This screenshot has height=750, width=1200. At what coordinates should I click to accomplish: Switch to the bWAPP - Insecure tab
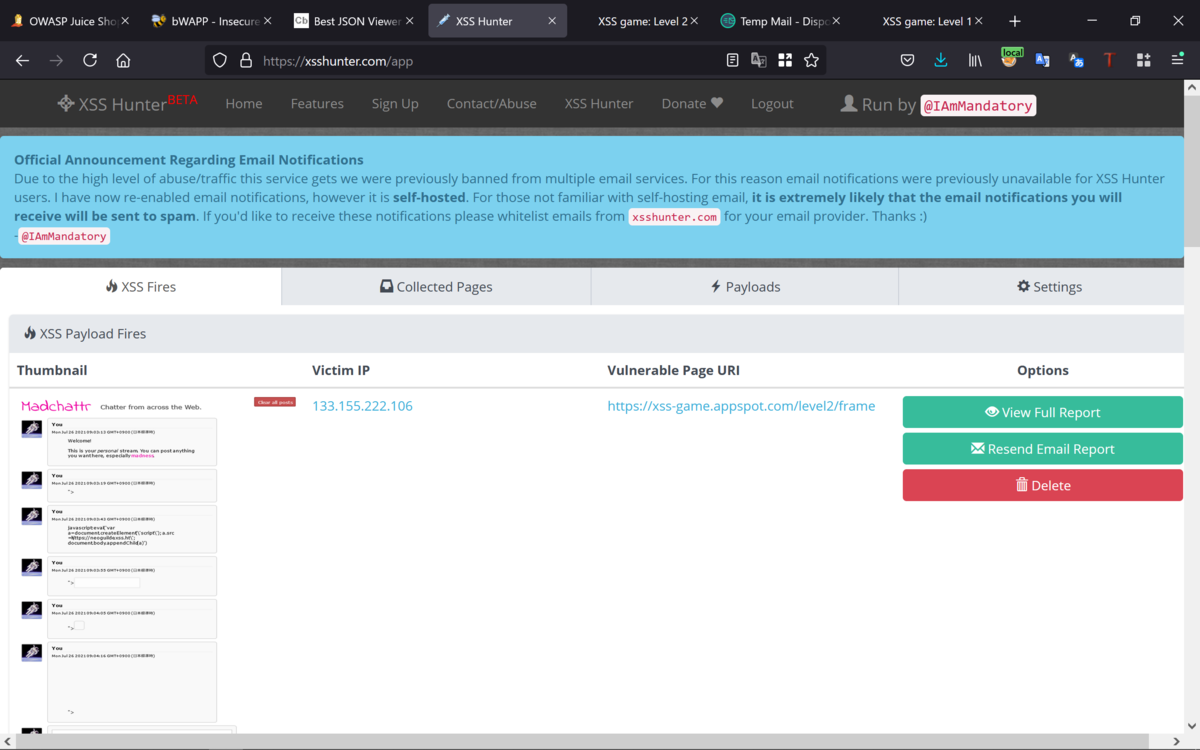(x=213, y=21)
